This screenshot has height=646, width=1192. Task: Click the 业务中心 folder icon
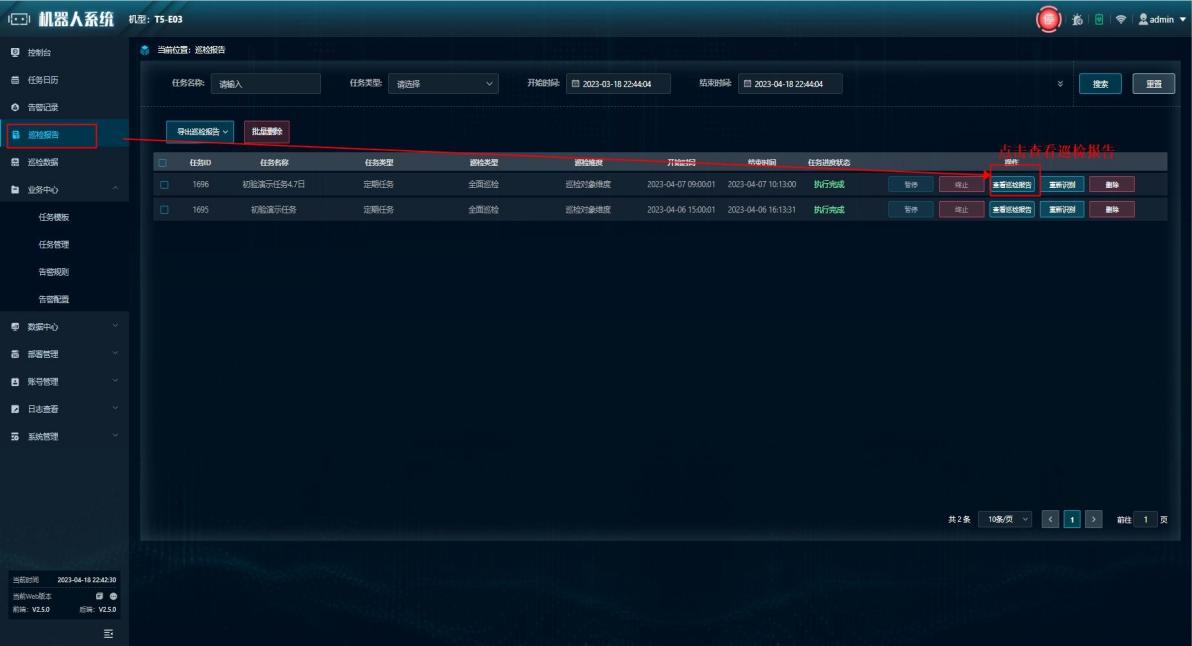15,189
